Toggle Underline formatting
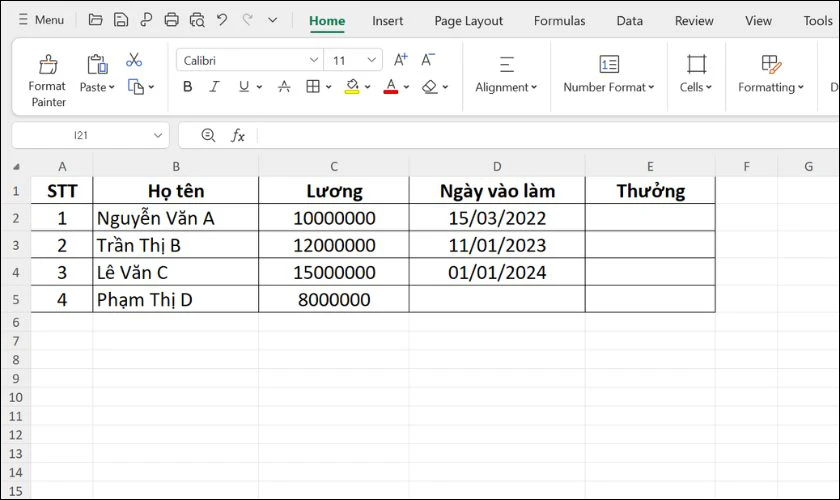840x500 pixels. (244, 86)
